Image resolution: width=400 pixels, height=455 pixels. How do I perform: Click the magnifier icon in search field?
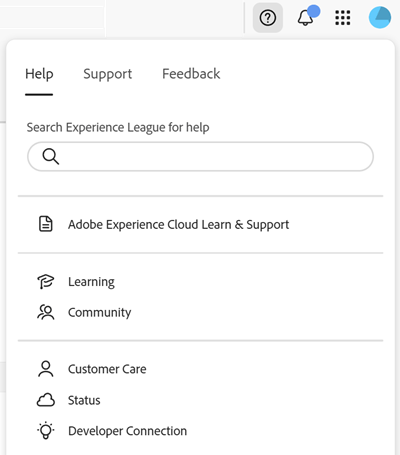click(51, 156)
